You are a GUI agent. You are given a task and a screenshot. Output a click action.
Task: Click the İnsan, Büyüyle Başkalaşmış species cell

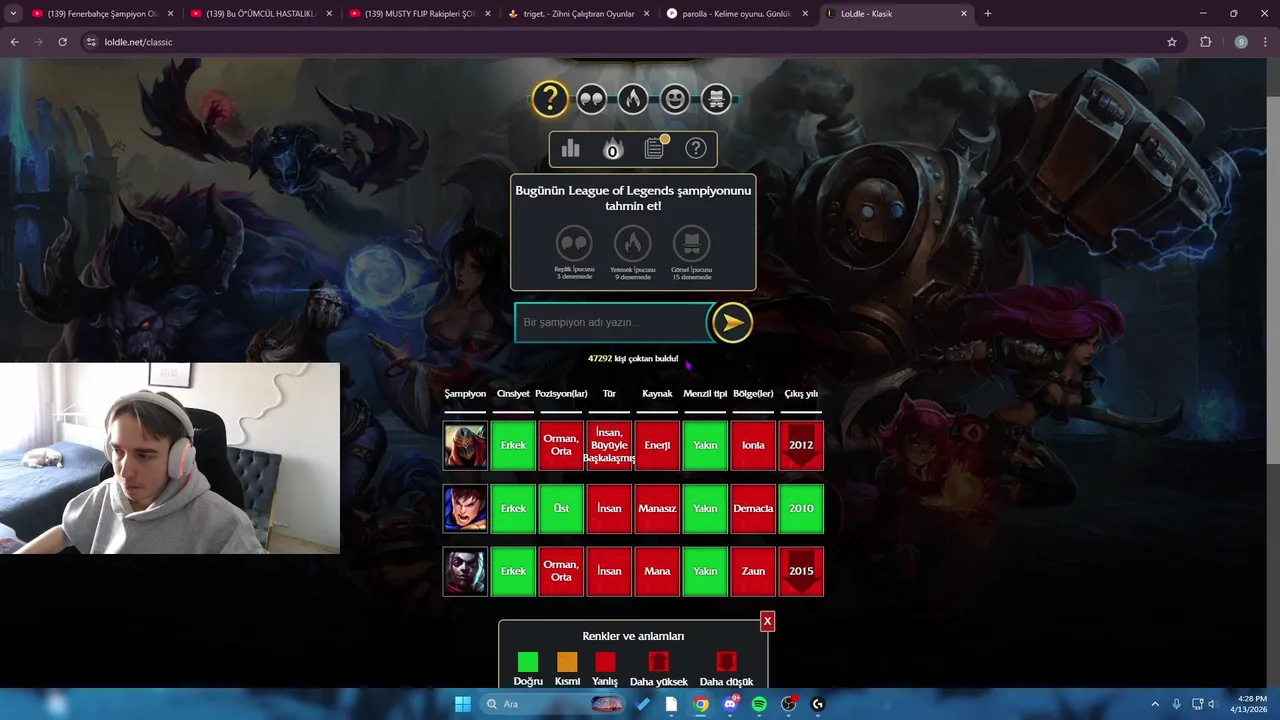[609, 445]
